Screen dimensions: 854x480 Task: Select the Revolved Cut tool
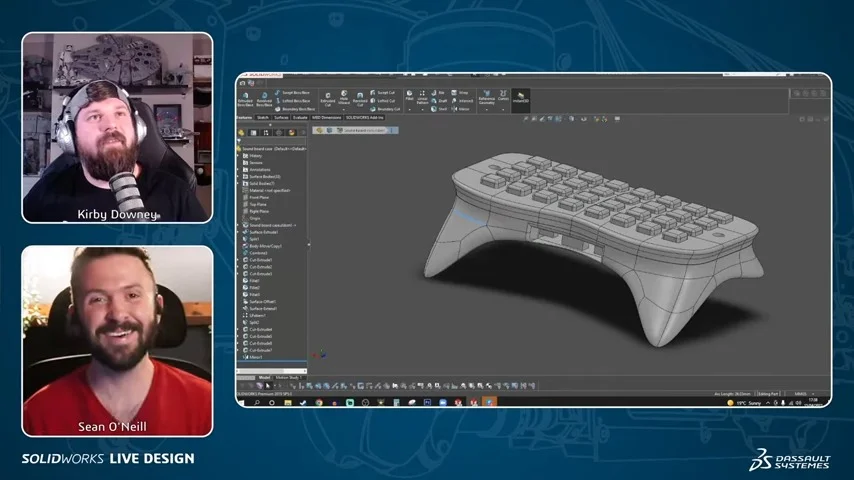[360, 99]
